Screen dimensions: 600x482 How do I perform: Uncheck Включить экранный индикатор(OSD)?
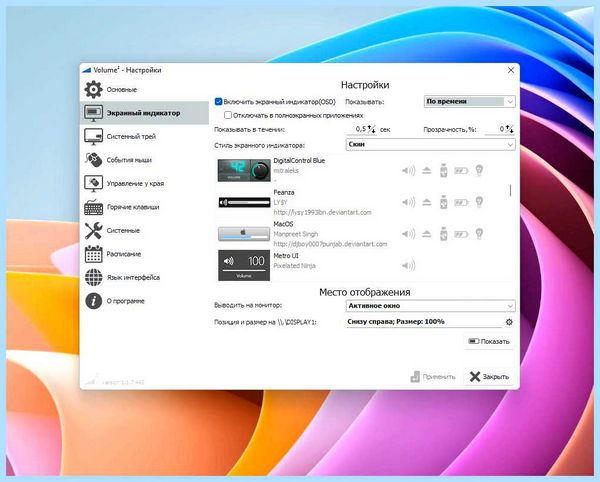coord(218,102)
